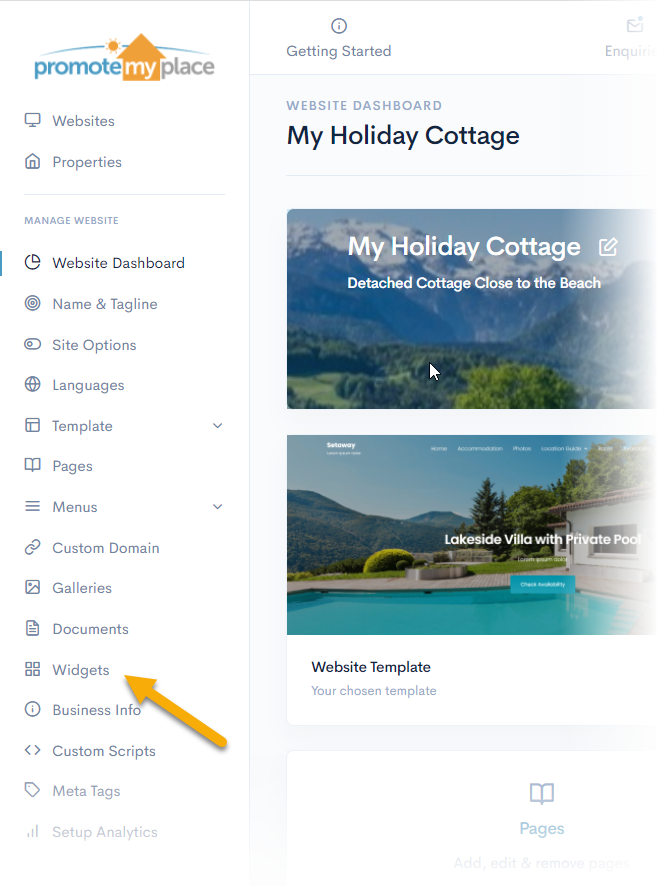Open the Languages menu item
The image size is (658, 887).
click(88, 385)
